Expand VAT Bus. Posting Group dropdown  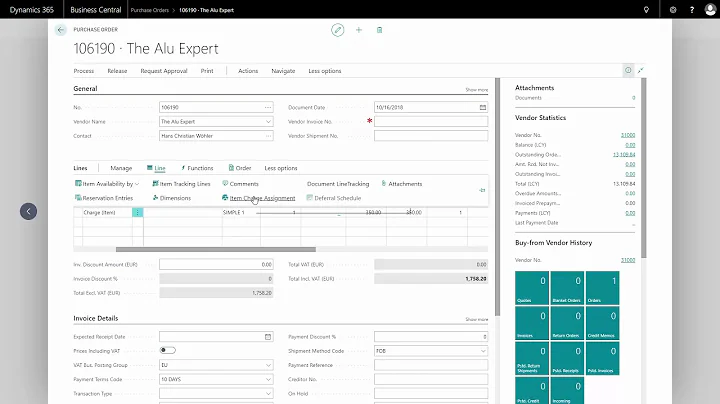click(268, 365)
